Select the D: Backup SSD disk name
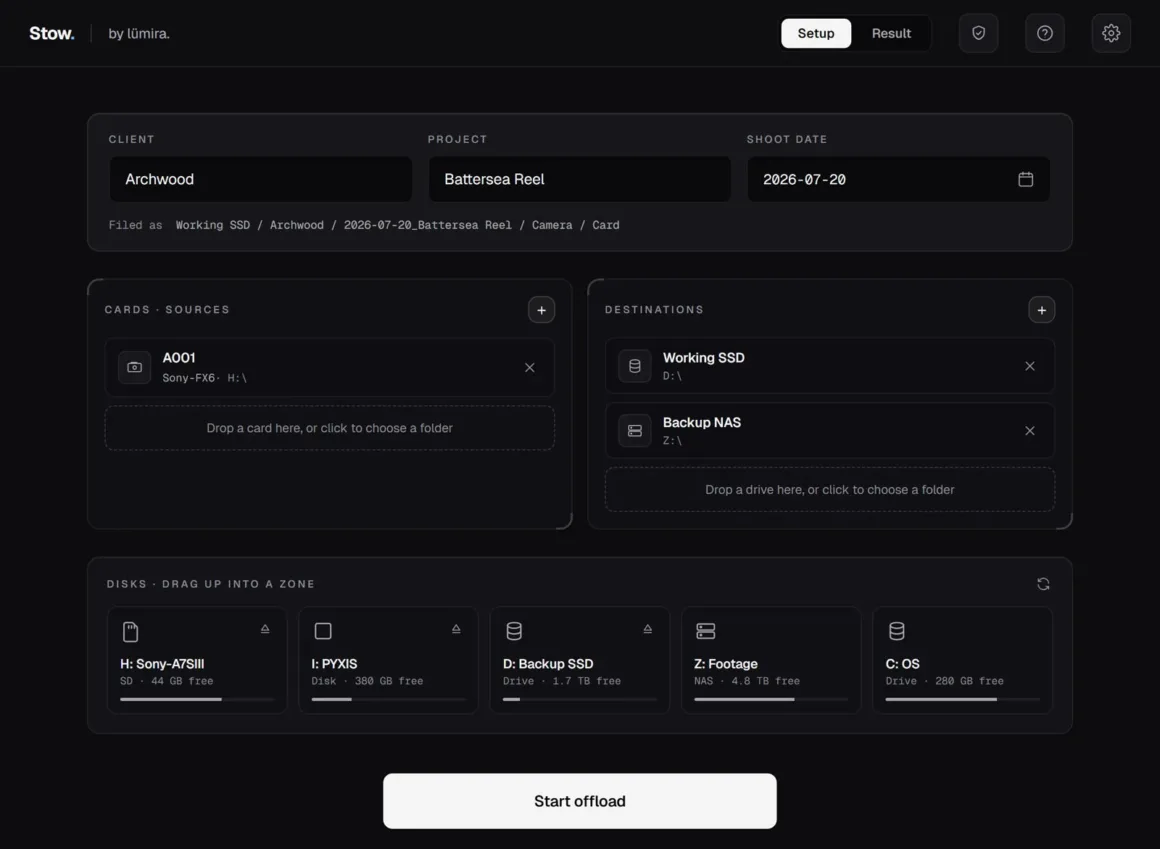 pyautogui.click(x=548, y=664)
